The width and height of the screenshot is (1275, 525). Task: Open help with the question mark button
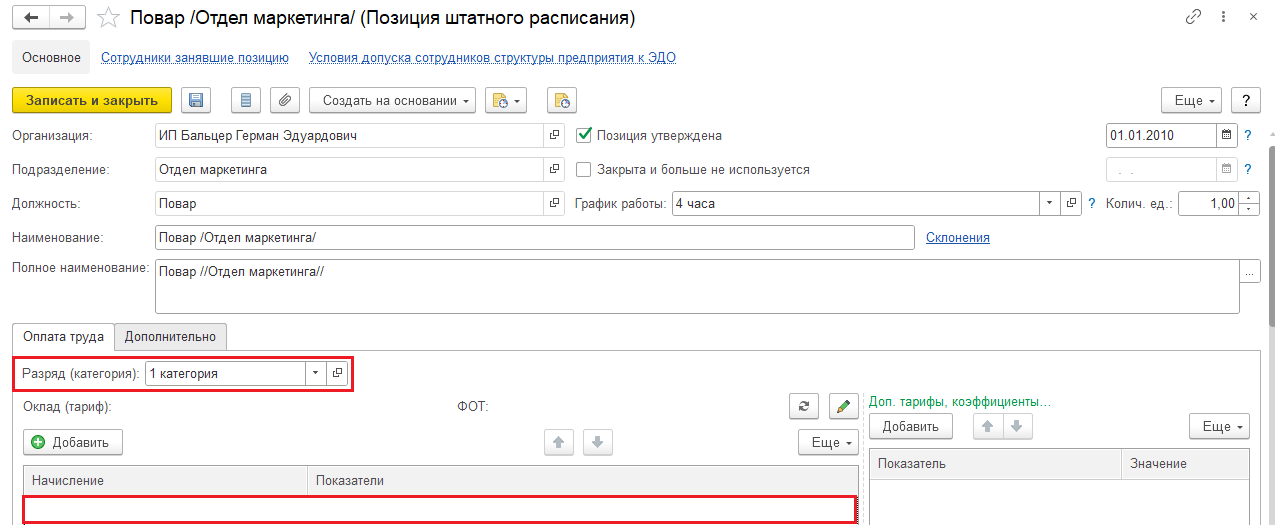pyautogui.click(x=1245, y=100)
